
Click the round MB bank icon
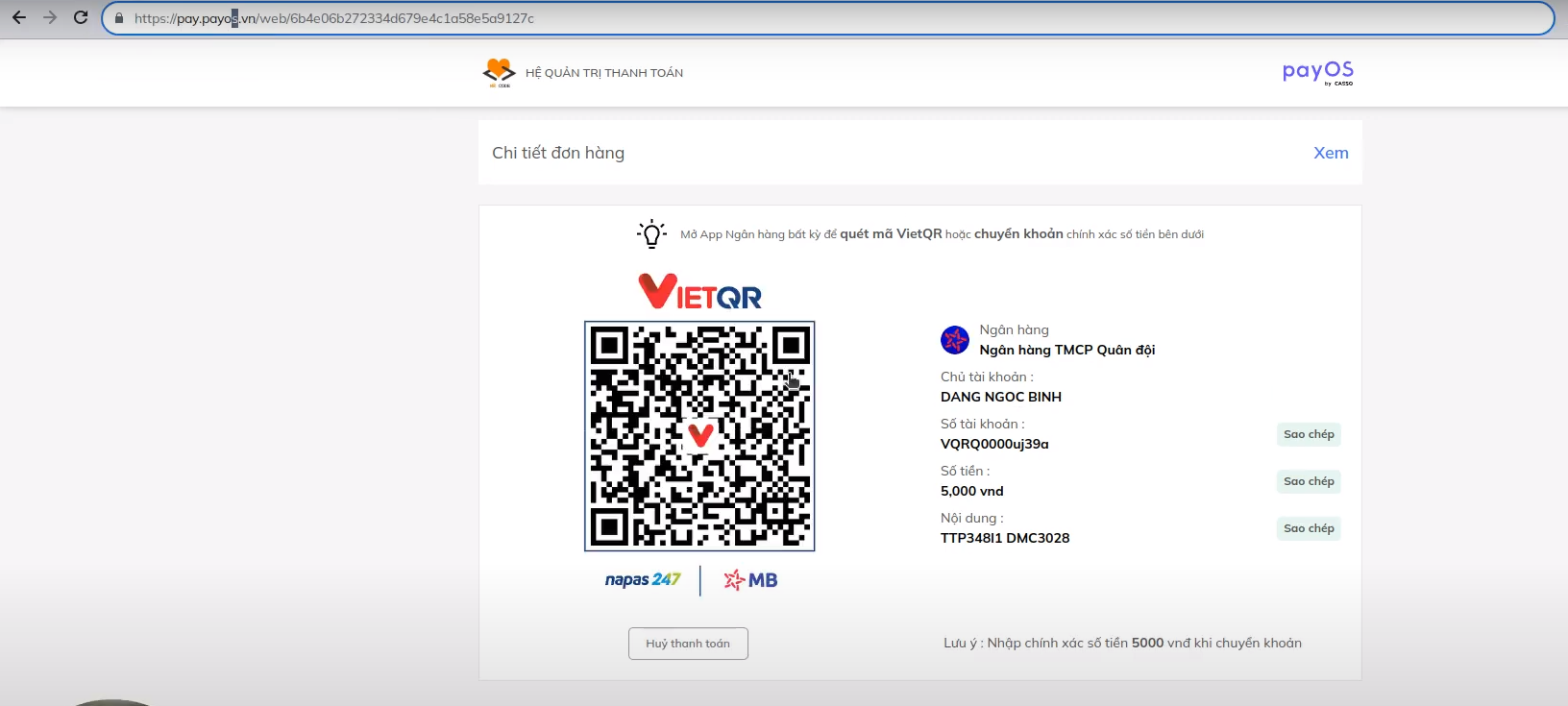pos(954,340)
